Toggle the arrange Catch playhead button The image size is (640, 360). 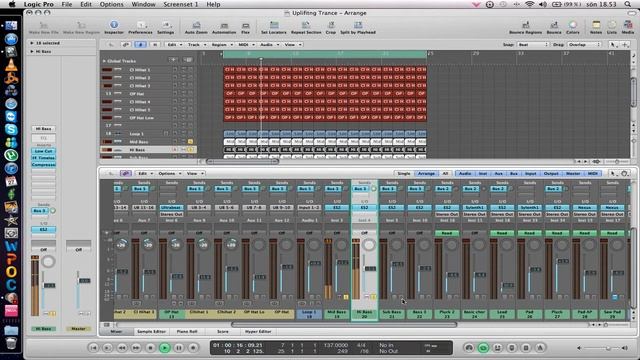click(x=140, y=44)
